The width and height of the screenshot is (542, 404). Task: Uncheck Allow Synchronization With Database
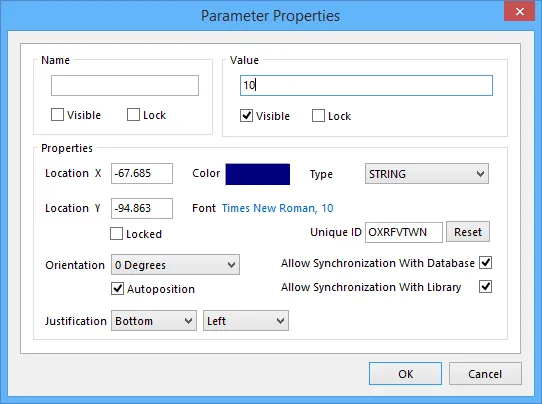[x=485, y=263]
